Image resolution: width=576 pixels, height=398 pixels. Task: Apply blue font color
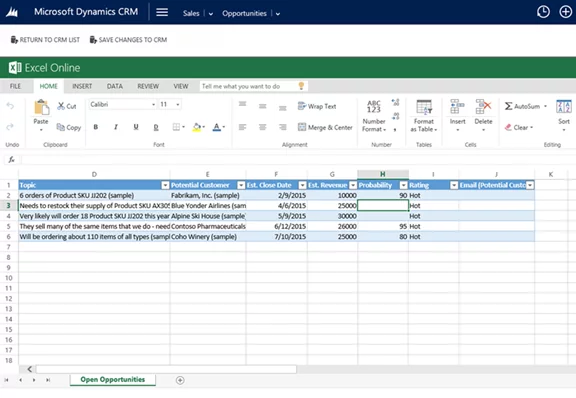(217, 128)
